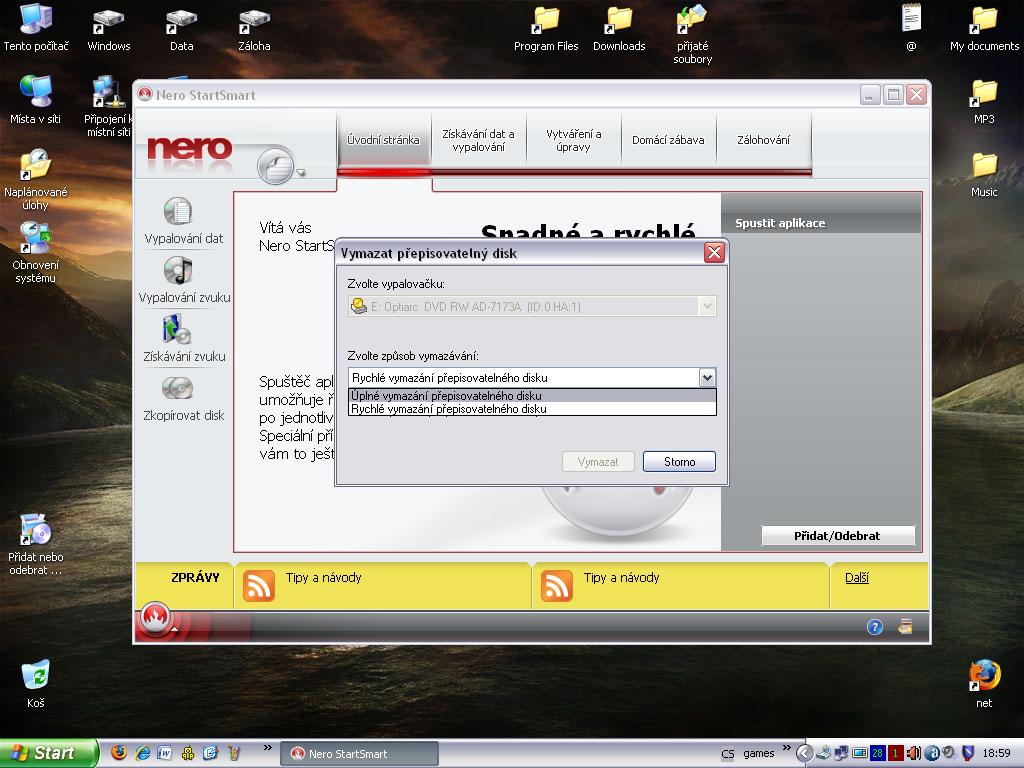Click the Nero flame button at the bottom left
The image size is (1024, 768).
155,618
